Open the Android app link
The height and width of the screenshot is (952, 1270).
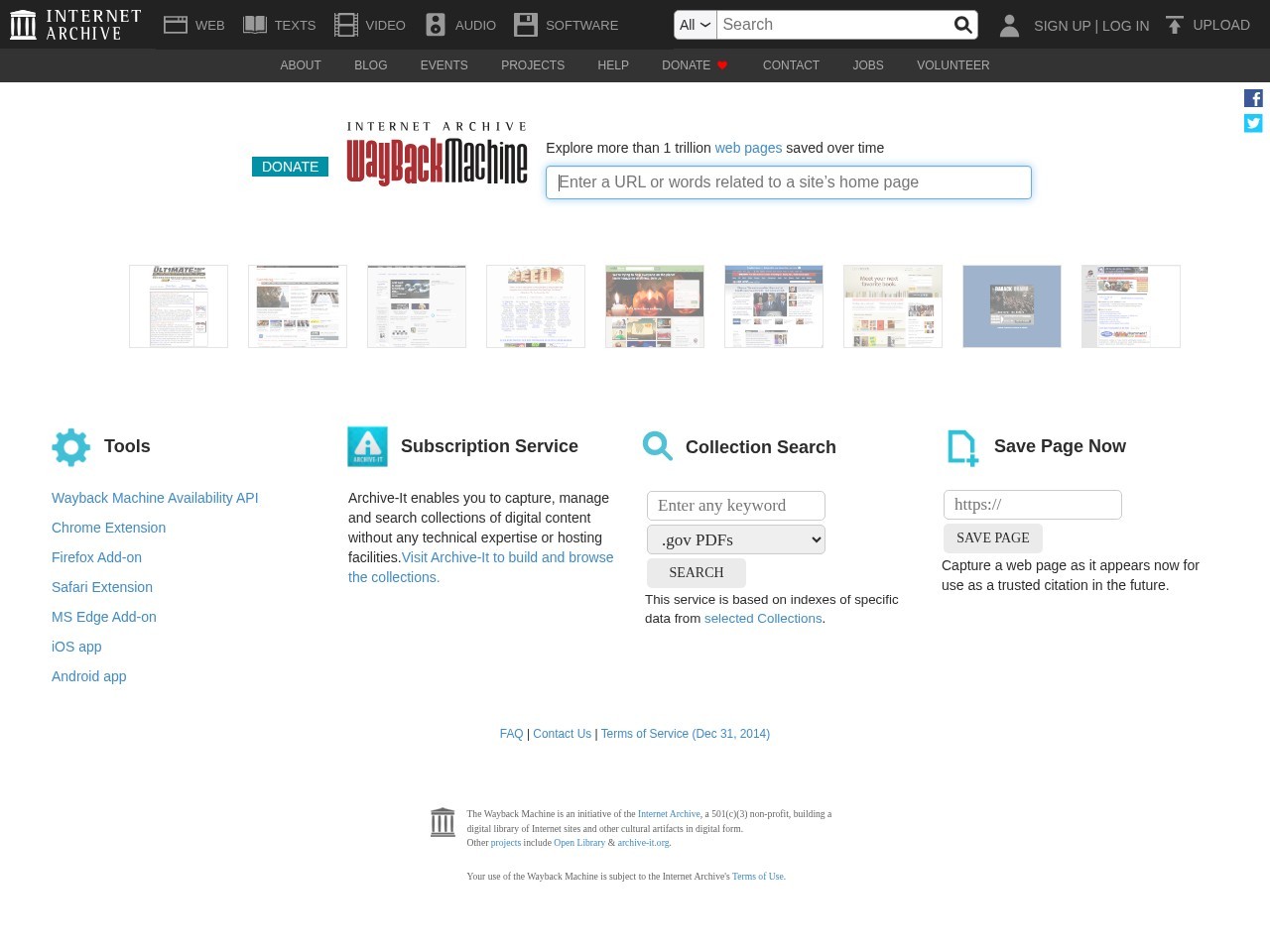pos(89,676)
